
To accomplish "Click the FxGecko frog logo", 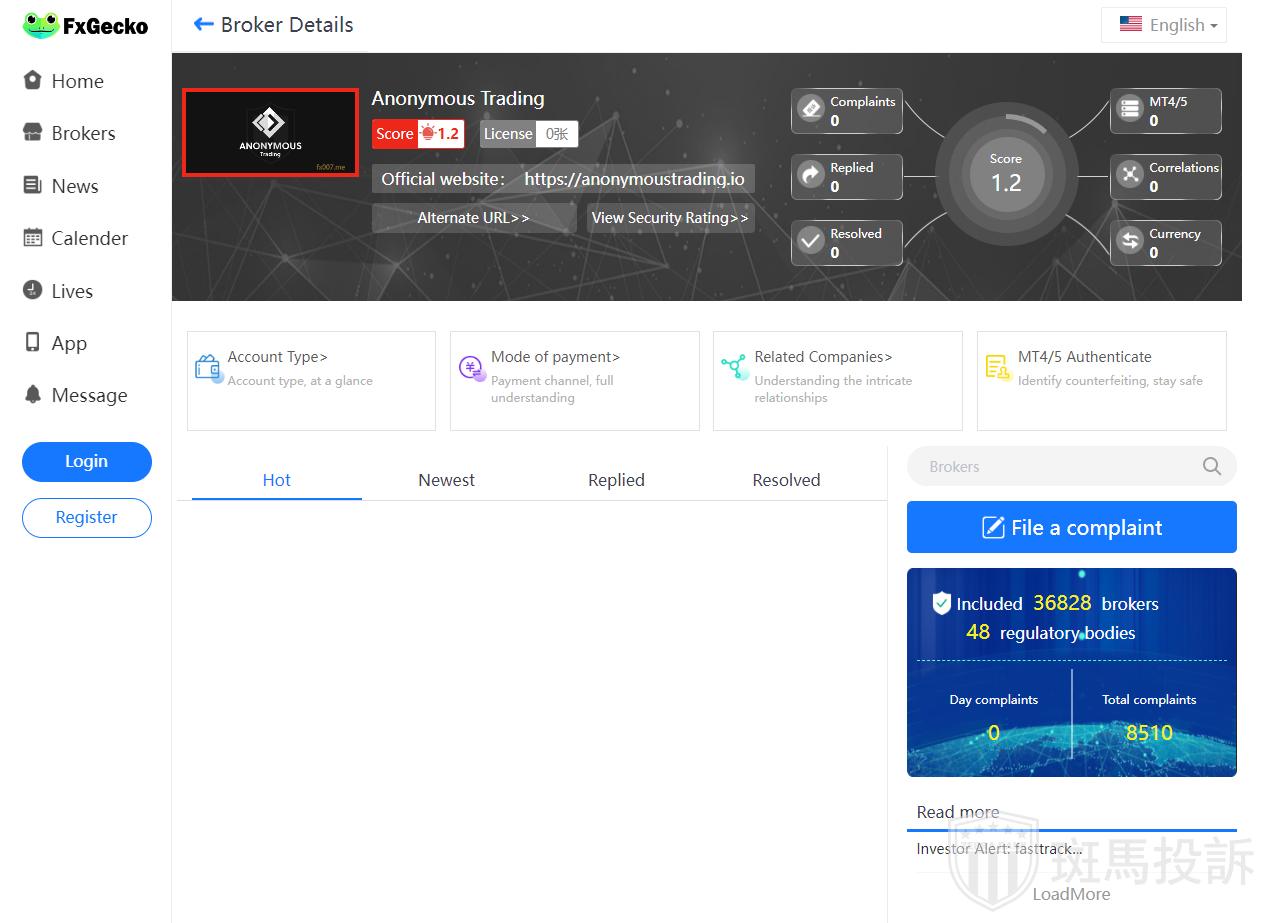I will (41, 26).
